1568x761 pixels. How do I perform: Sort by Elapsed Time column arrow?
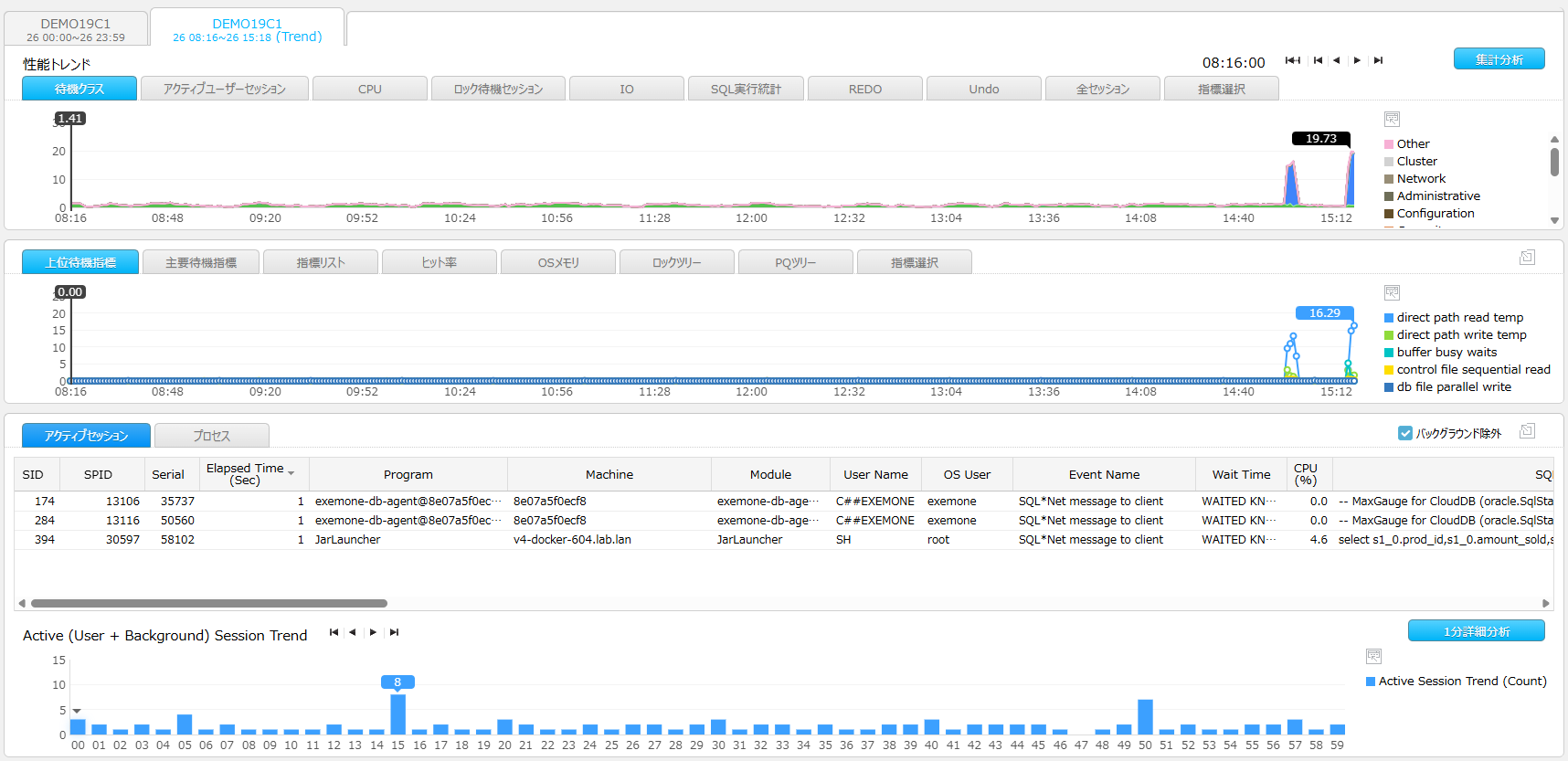(291, 473)
